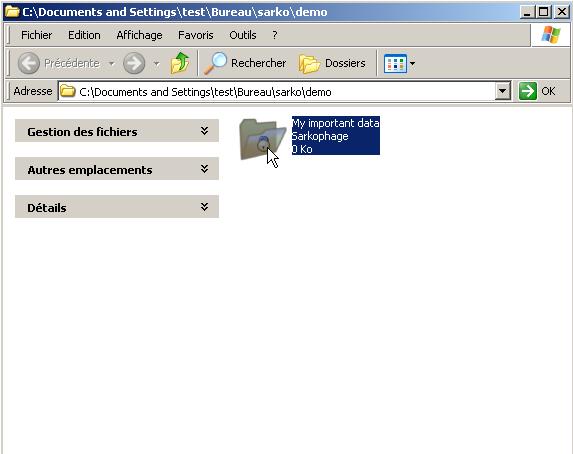Screen dimensions: 573x454
Task: Open the Fichier menu
Action: pyautogui.click(x=36, y=35)
